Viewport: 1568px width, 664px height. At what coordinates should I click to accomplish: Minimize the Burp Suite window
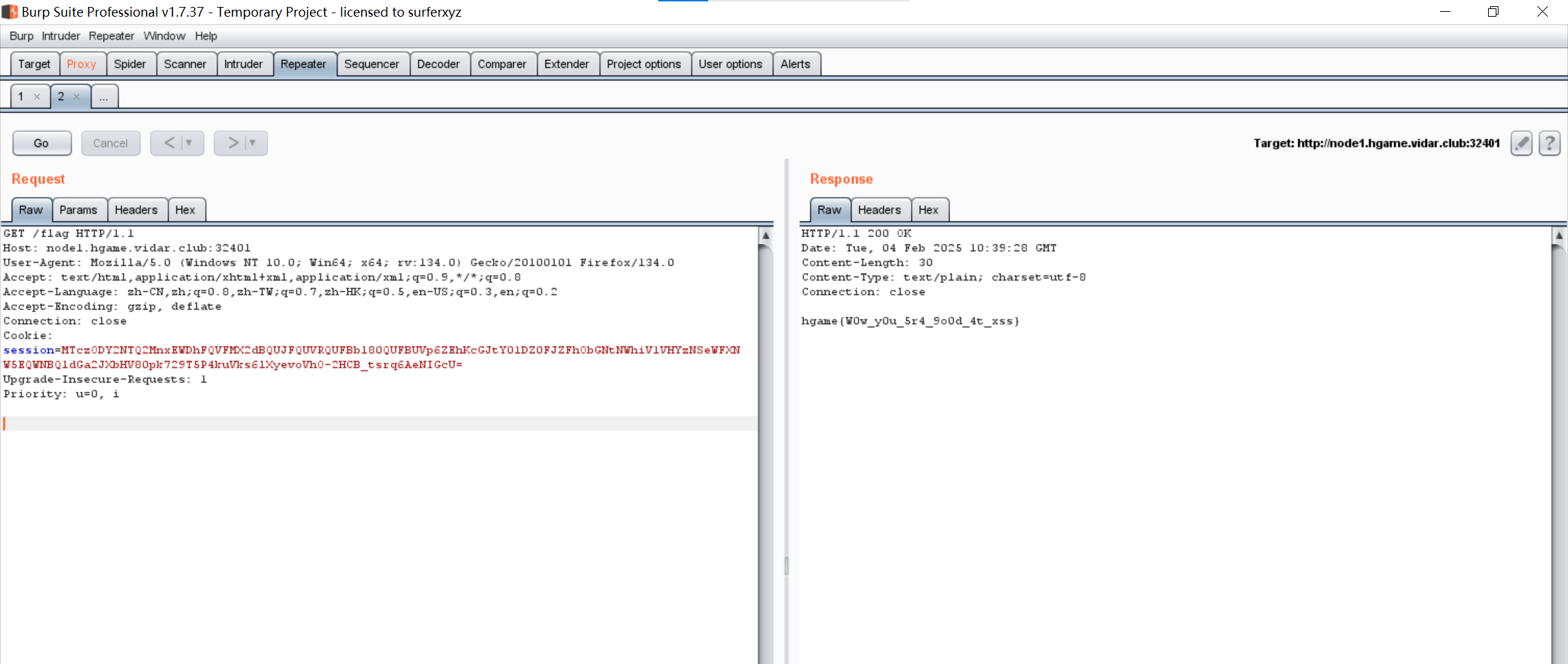point(1446,12)
